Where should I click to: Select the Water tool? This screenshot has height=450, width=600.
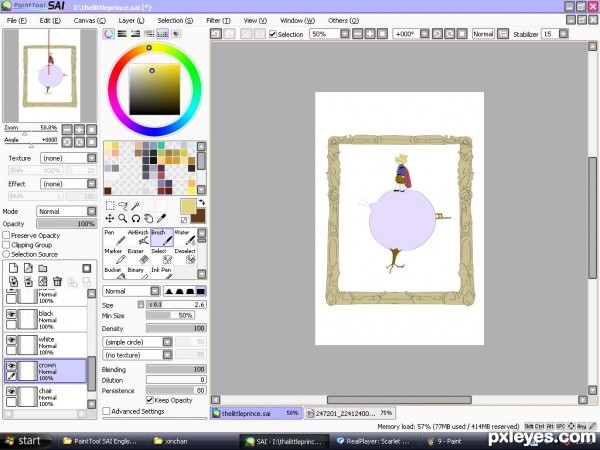click(185, 237)
